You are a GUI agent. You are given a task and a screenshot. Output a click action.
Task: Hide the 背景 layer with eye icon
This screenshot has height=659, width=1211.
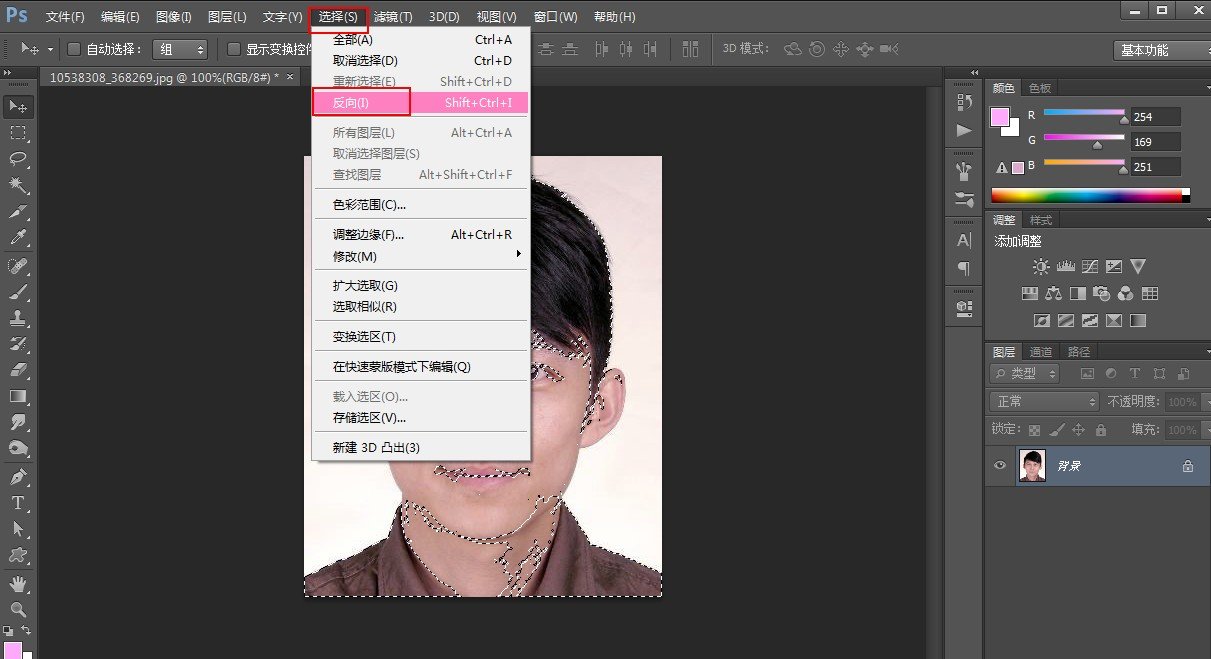pos(999,466)
